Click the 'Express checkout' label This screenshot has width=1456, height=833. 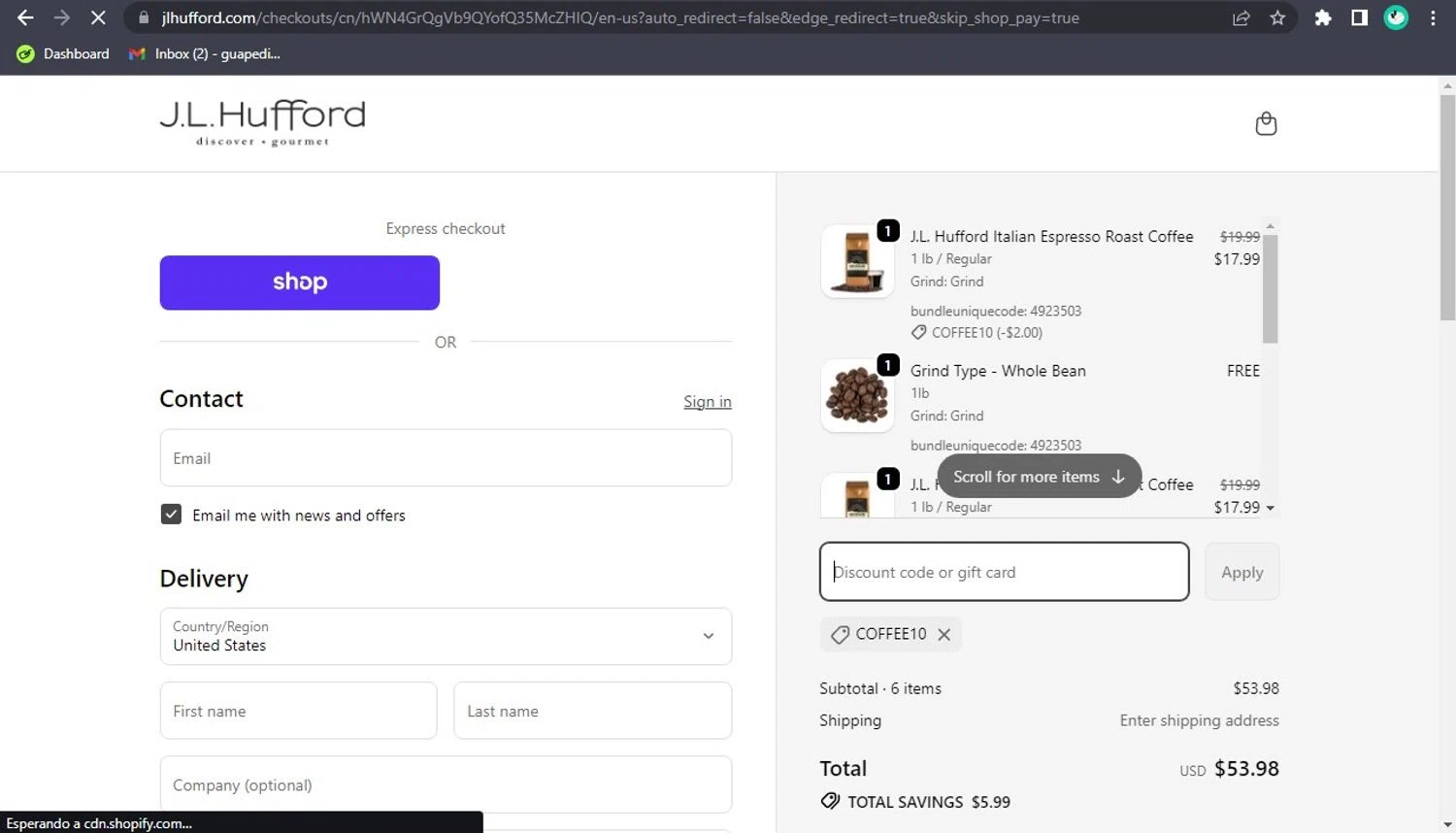click(x=446, y=228)
